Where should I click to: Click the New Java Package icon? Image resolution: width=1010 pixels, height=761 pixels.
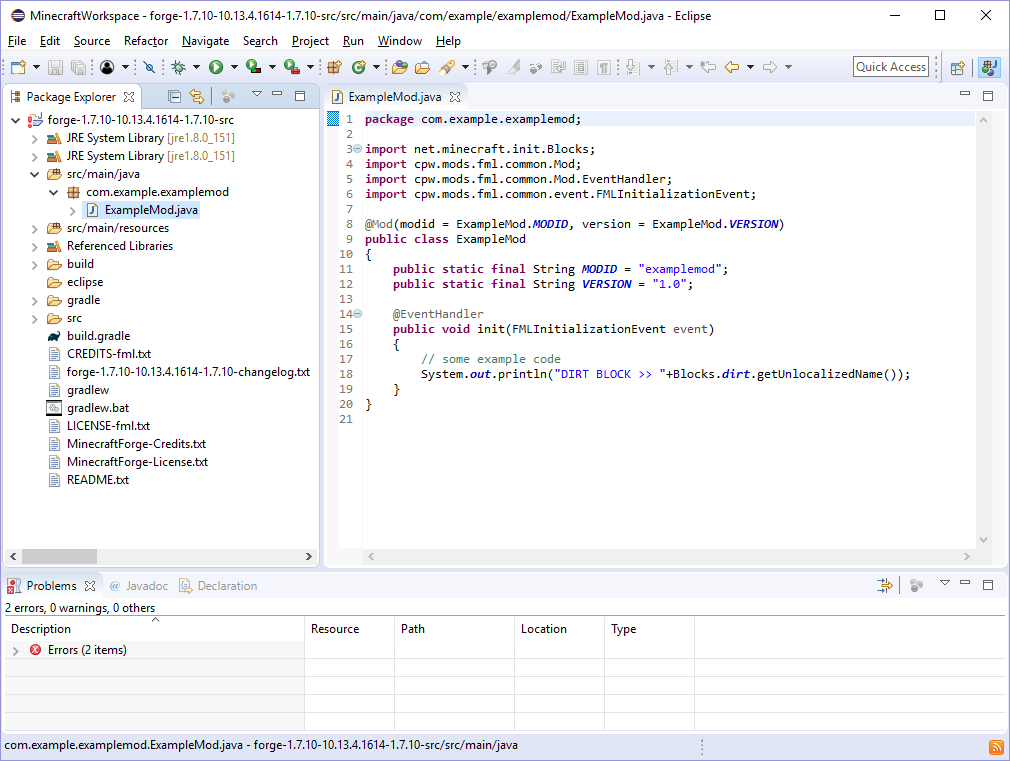[334, 67]
